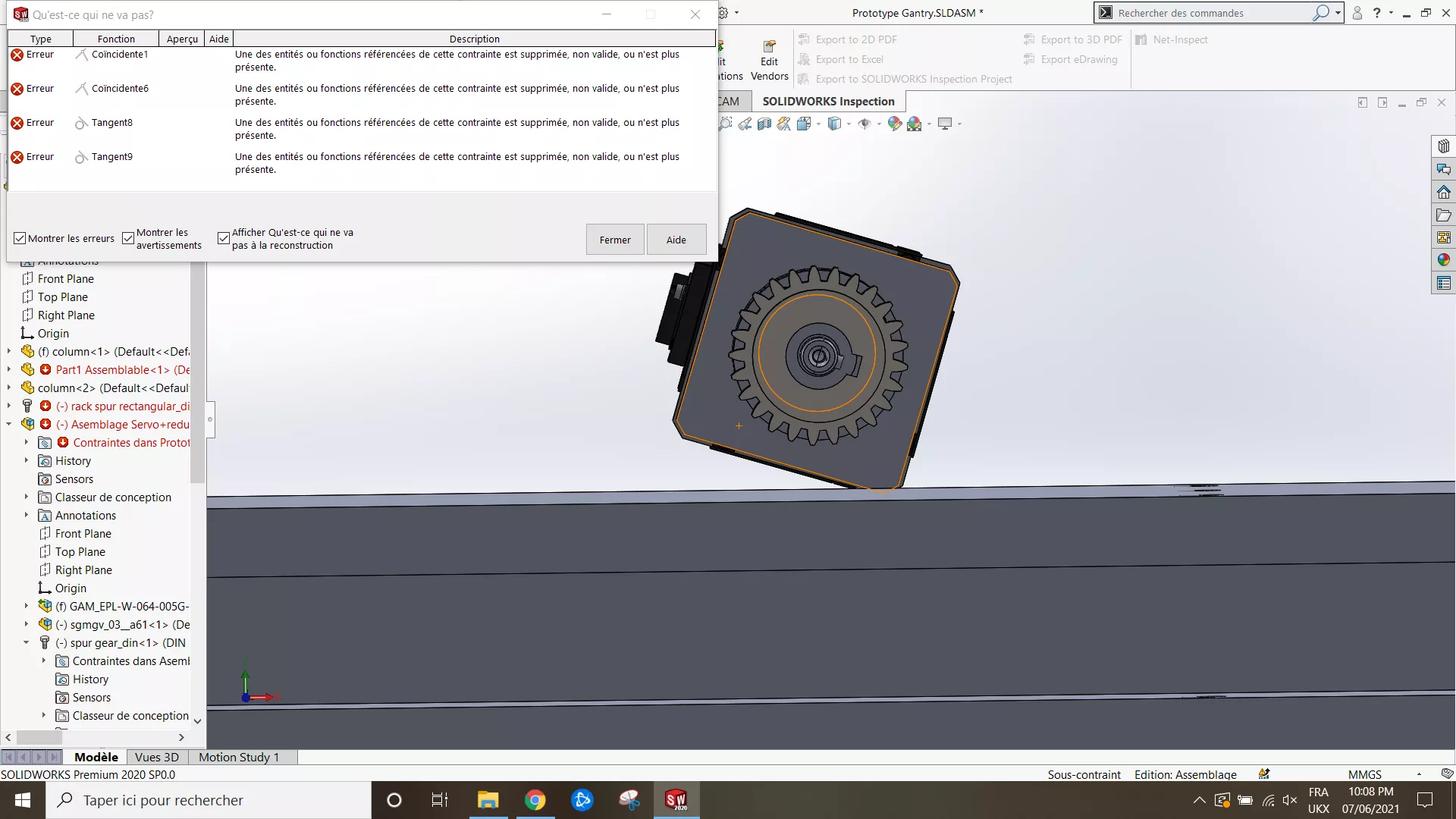Image resolution: width=1456 pixels, height=819 pixels.
Task: Toggle Montrer les avertissements checkbox
Action: (128, 238)
